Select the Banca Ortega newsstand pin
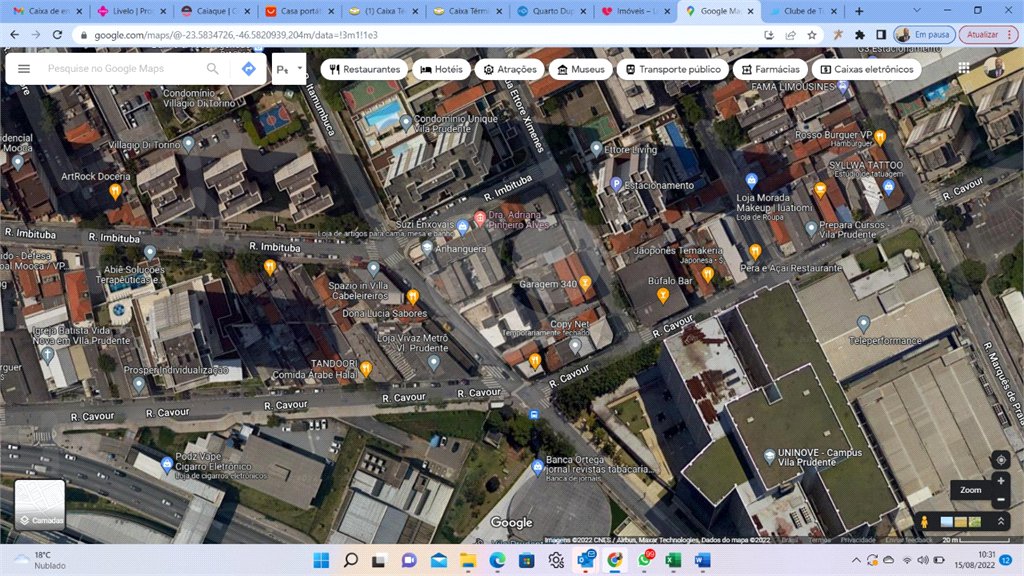 coord(537,466)
